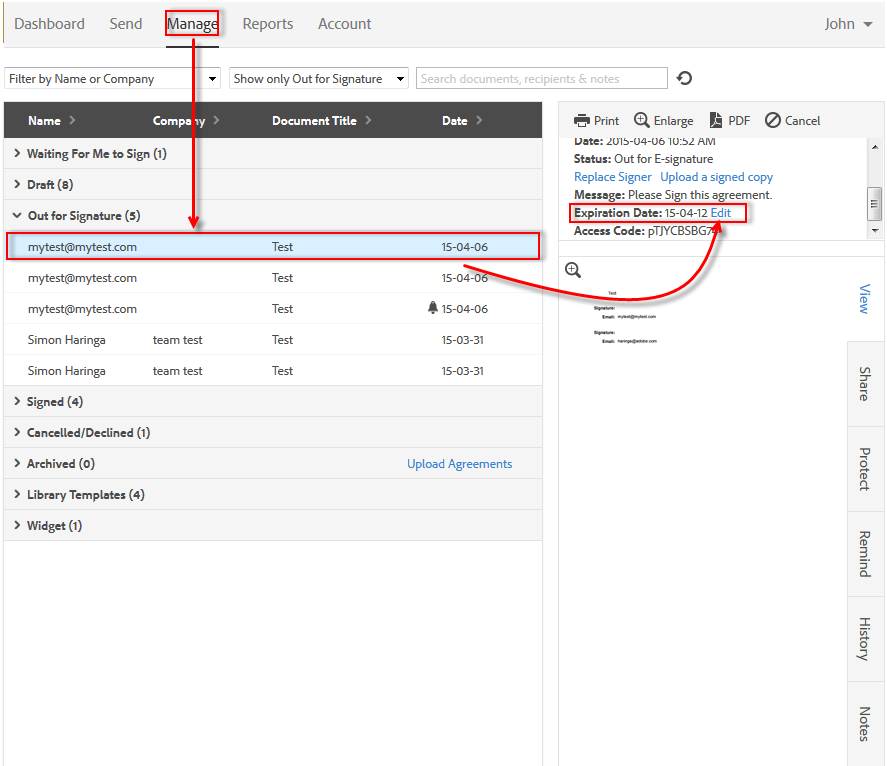
Task: Click the Cancel agreement icon
Action: (773, 121)
